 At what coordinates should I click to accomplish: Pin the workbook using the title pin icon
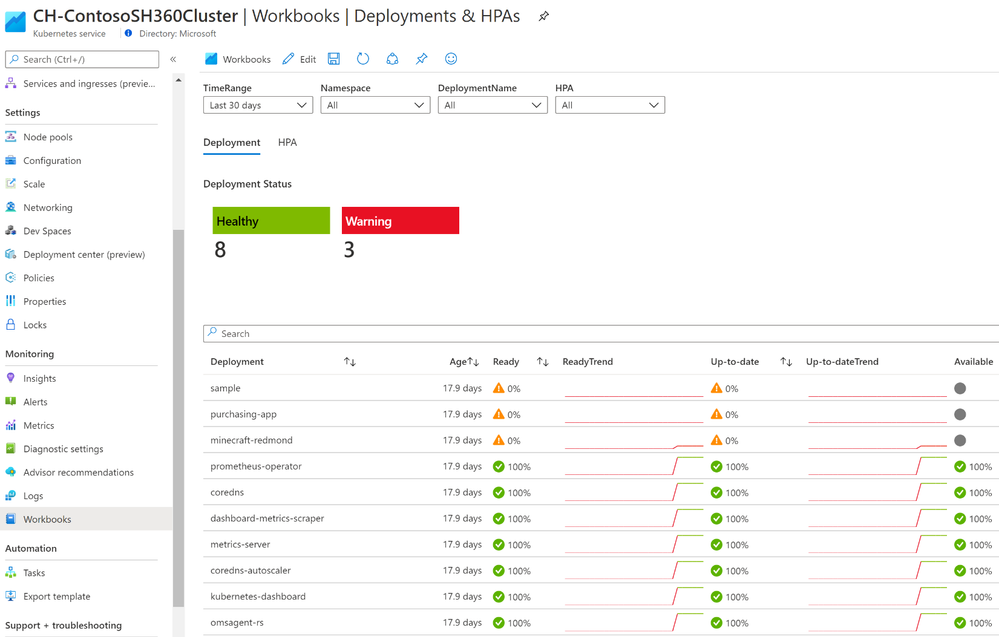[543, 17]
